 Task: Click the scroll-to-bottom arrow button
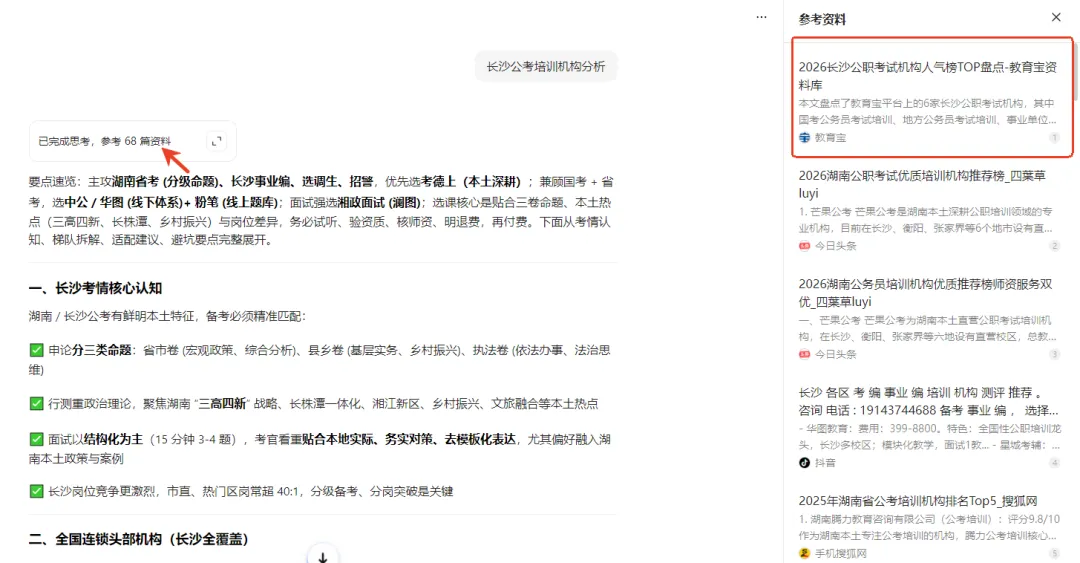pos(322,555)
